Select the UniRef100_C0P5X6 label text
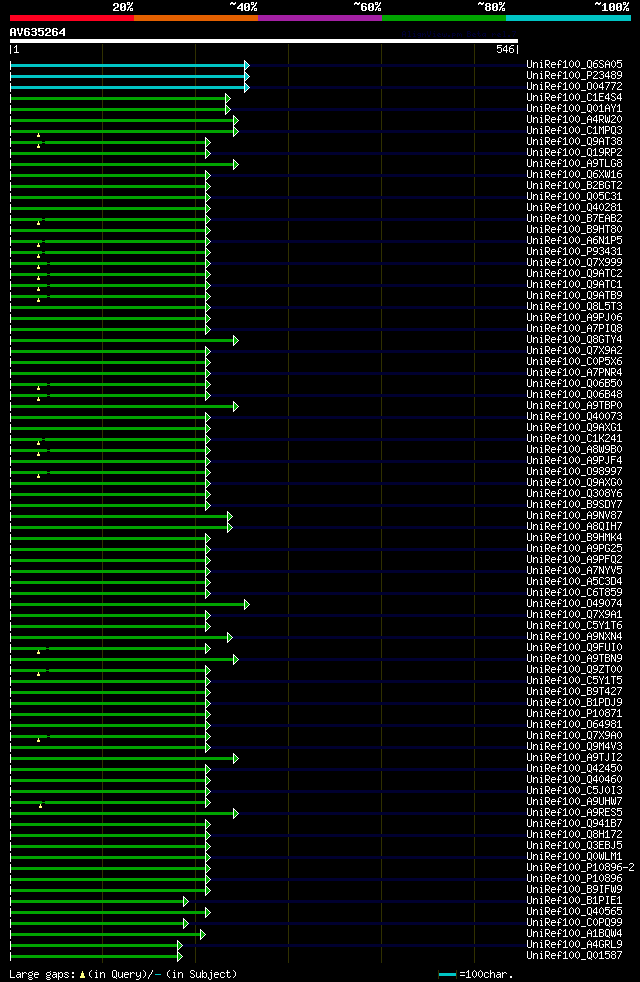The height and width of the screenshot is (982, 640). click(x=574, y=361)
